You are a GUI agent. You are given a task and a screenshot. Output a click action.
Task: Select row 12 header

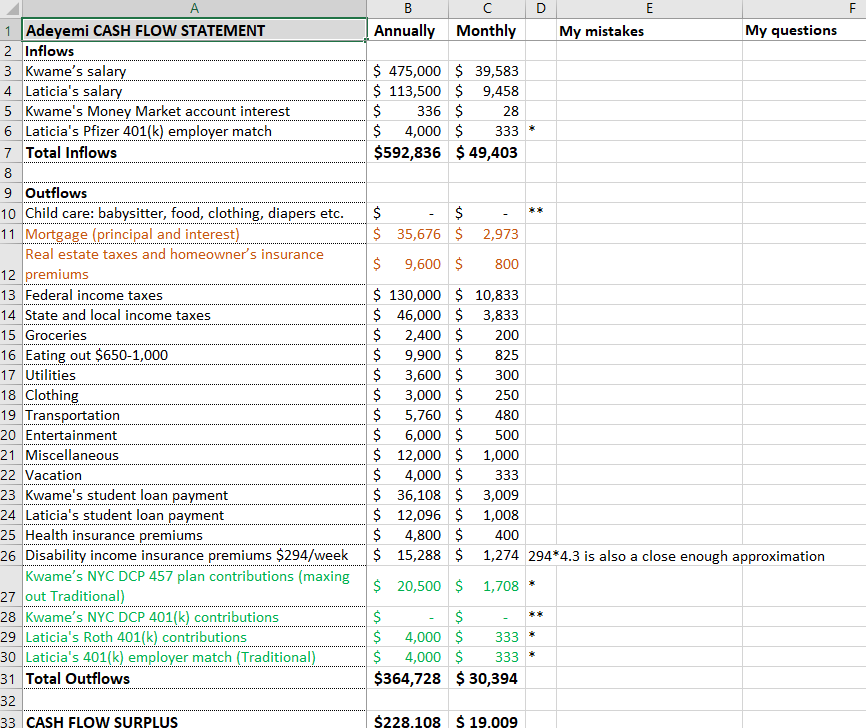(11, 265)
